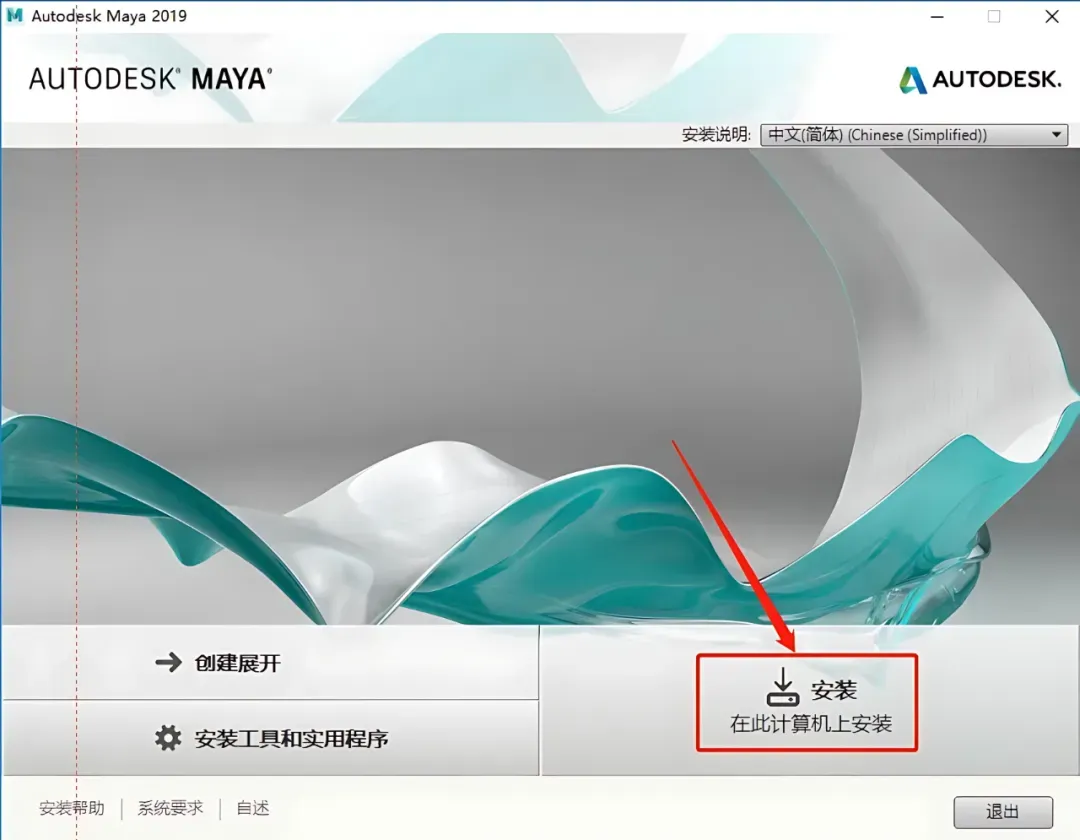
Task: Expand language list via dropdown arrow
Action: pyautogui.click(x=1057, y=135)
